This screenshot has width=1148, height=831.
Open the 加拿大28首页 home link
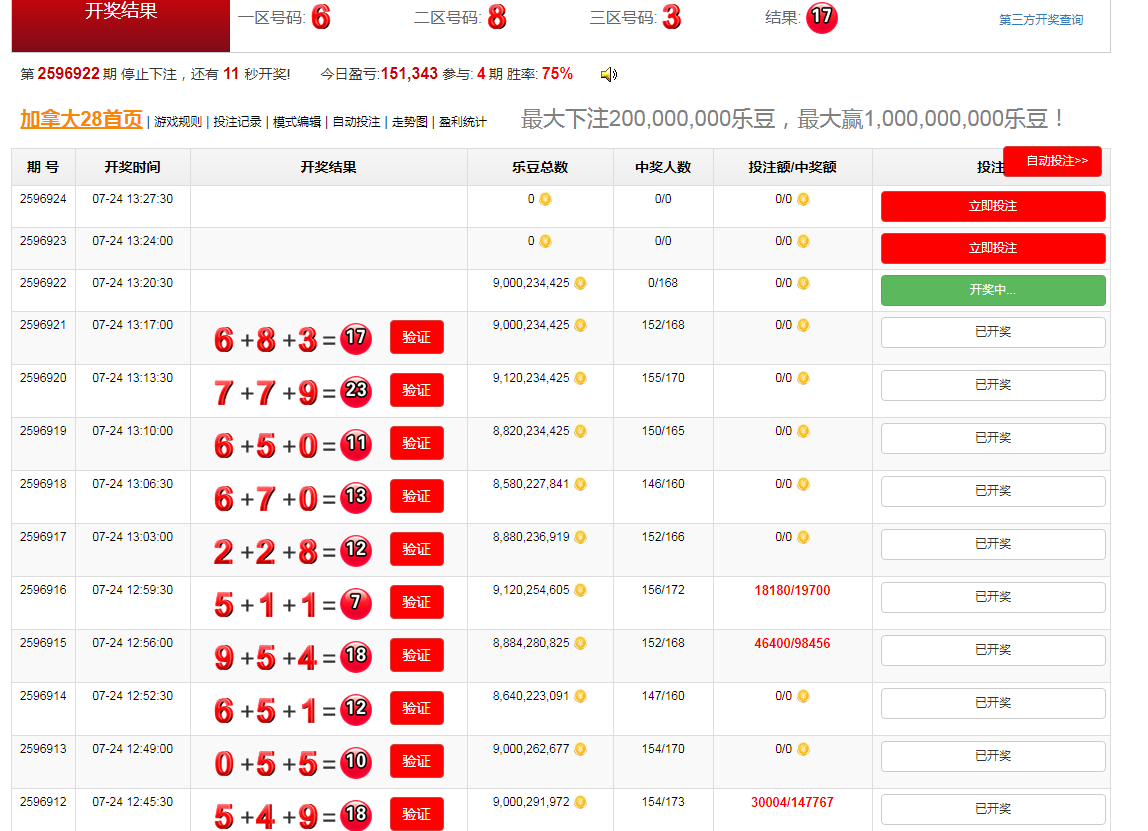[x=81, y=119]
